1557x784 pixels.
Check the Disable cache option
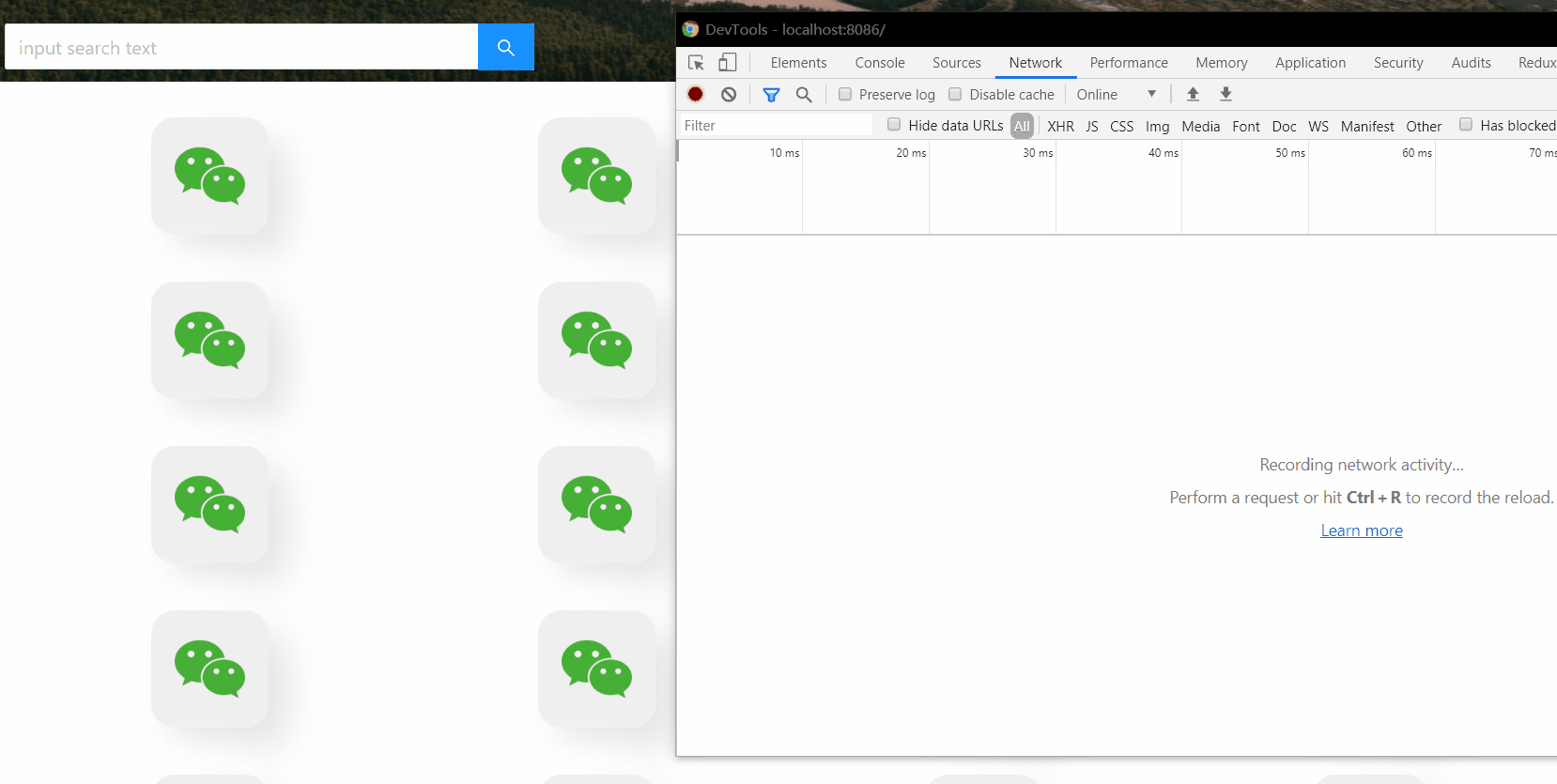coord(955,94)
